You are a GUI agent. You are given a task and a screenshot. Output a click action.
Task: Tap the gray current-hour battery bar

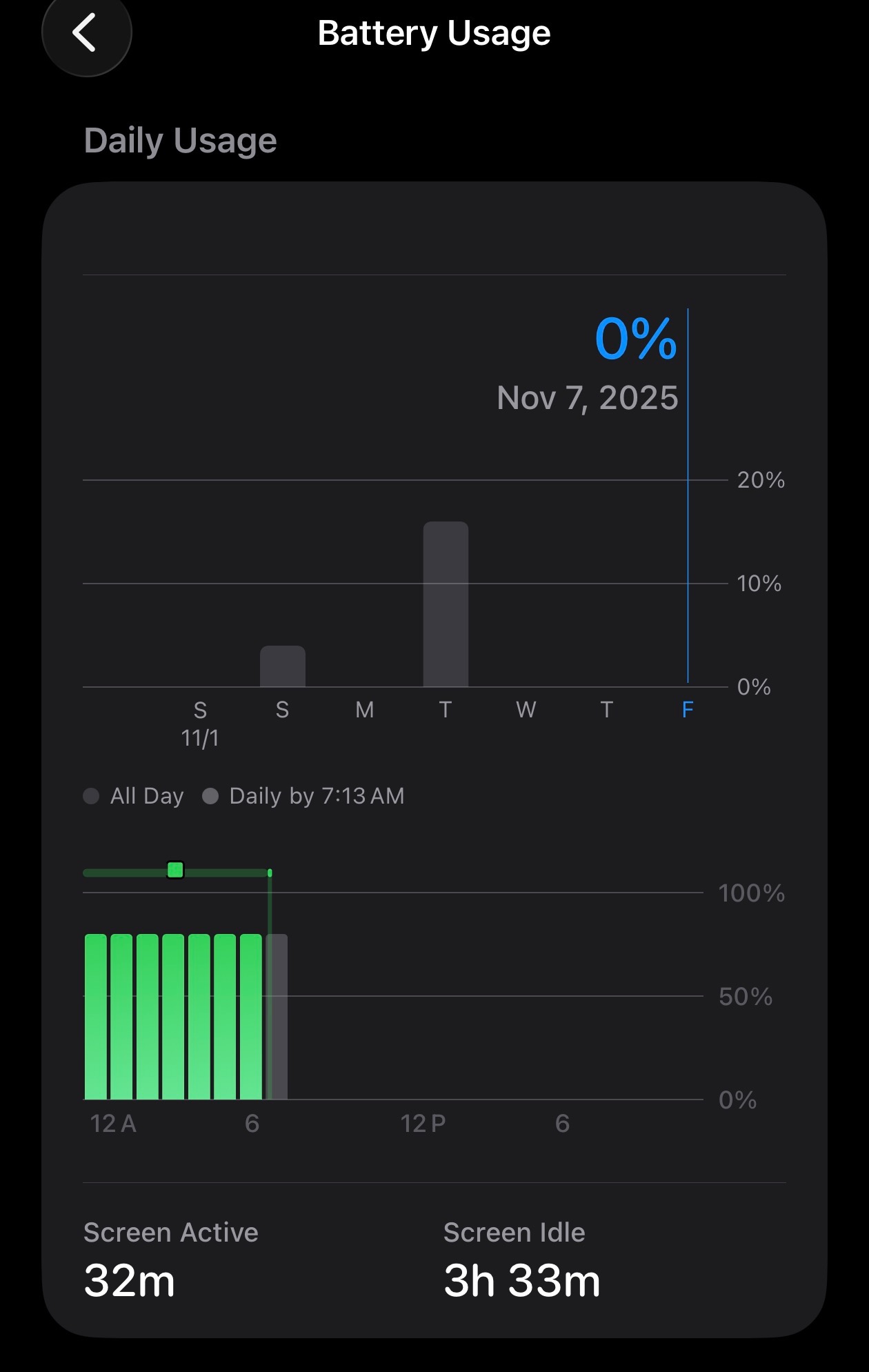pos(278,1016)
